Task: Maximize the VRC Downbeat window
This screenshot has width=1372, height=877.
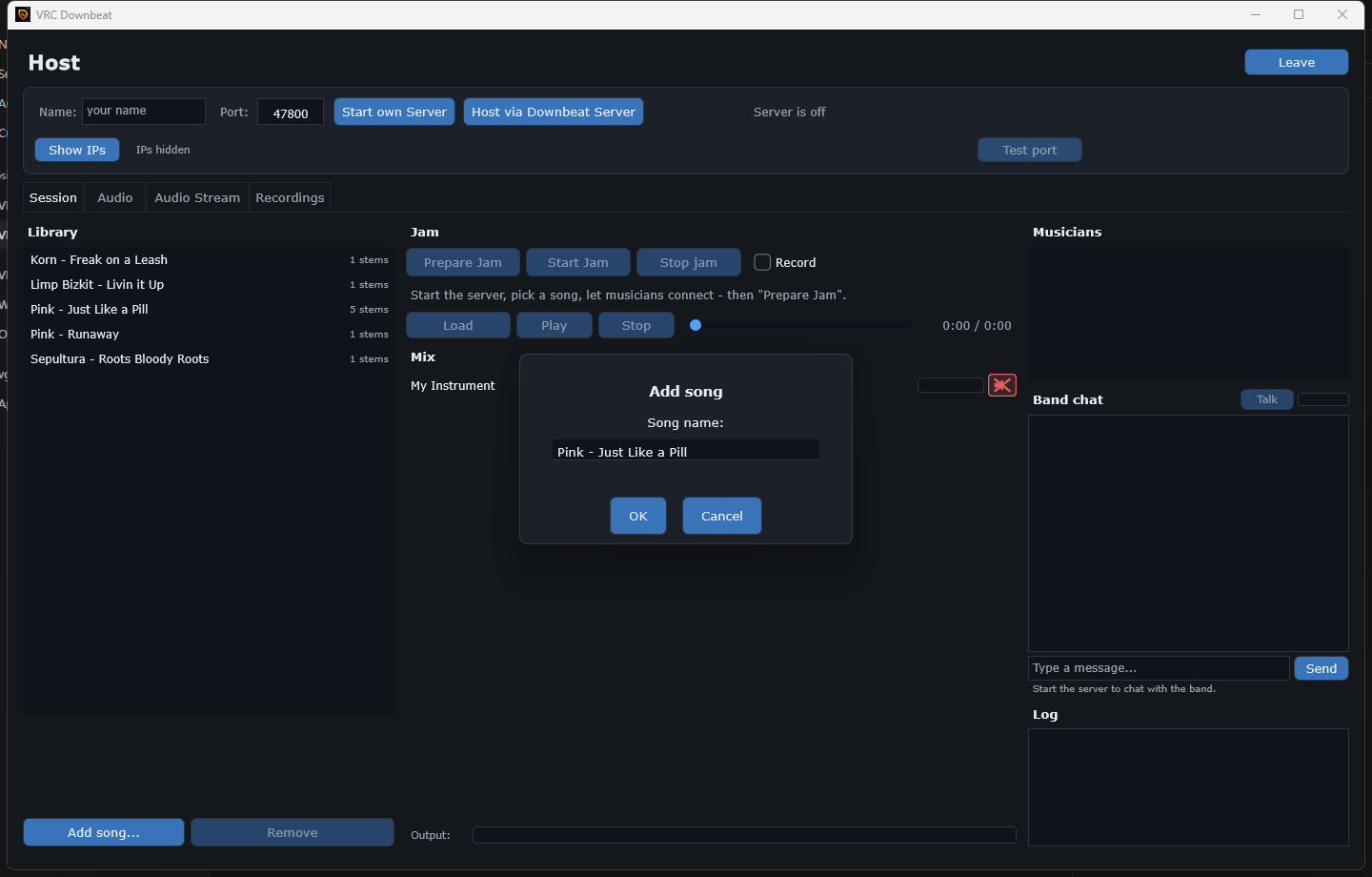Action: coord(1299,14)
